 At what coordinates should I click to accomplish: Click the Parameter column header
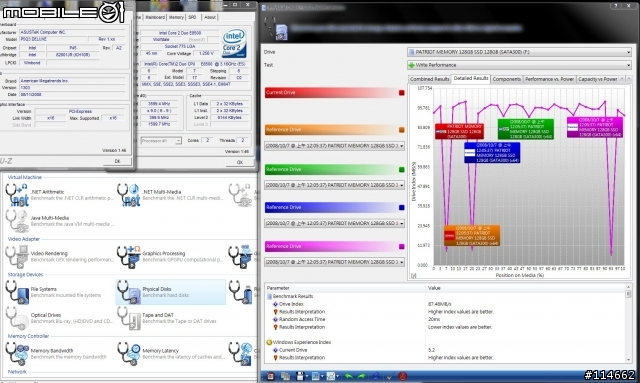(345, 288)
